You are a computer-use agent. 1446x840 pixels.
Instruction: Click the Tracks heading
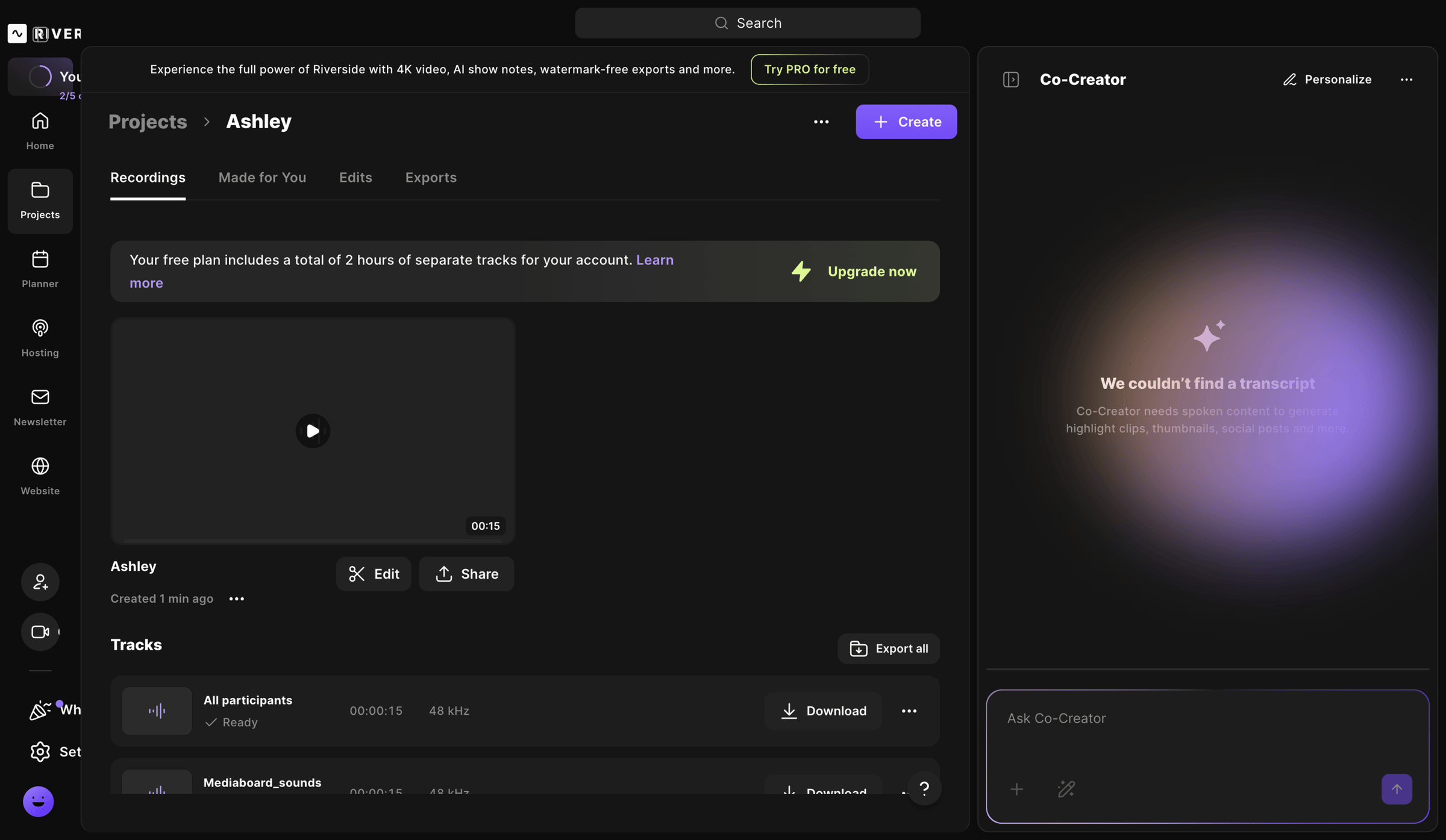[x=136, y=646]
